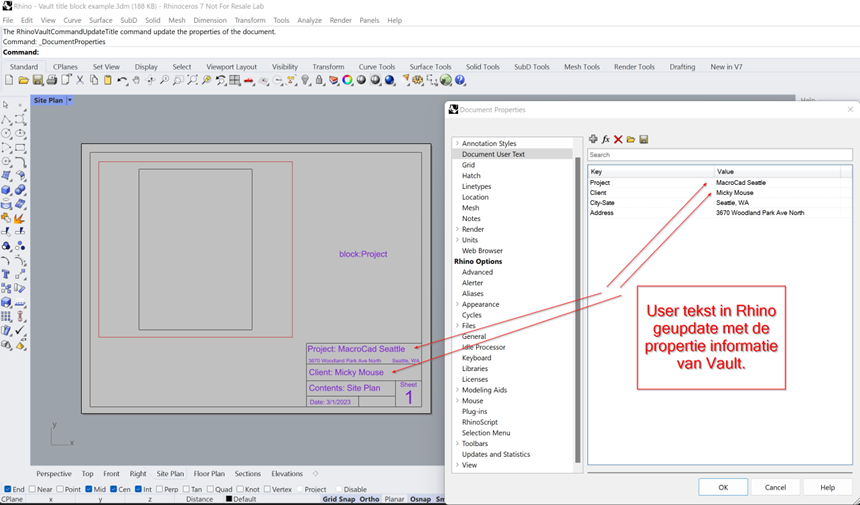This screenshot has width=860, height=505.
Task: Select the Box solid tool in left sidebar
Action: click(x=6, y=190)
